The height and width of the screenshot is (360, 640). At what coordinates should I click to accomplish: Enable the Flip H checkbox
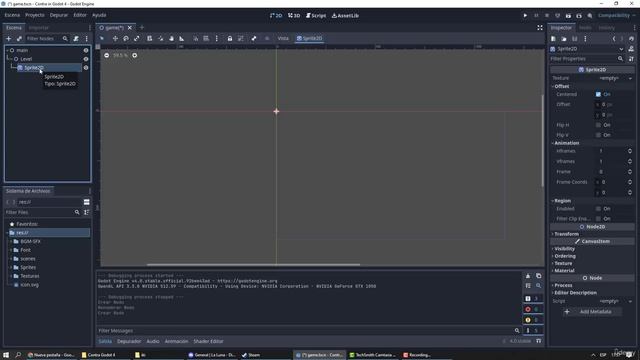coord(598,125)
